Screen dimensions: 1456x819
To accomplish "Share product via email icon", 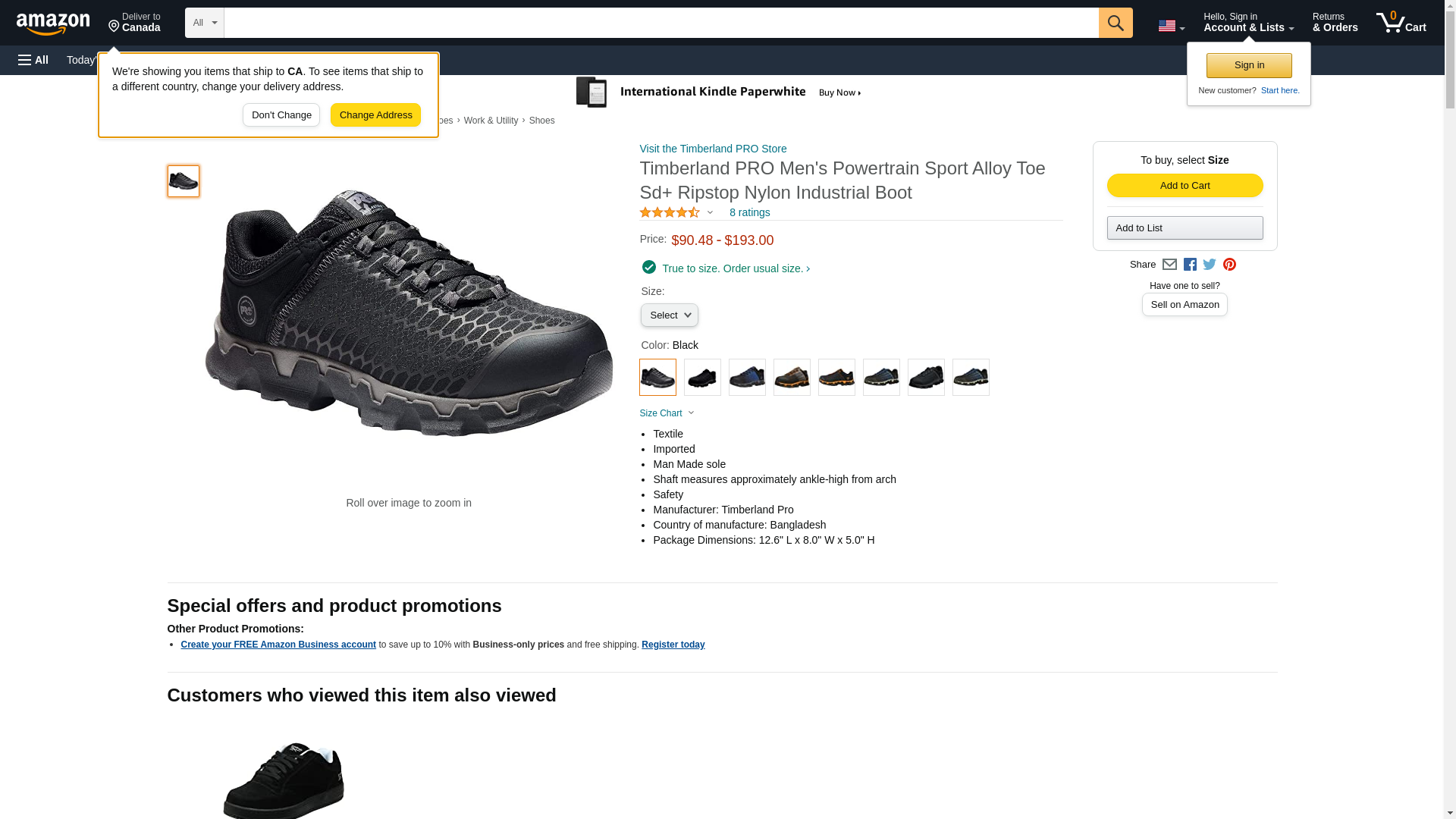I will click(x=1169, y=265).
